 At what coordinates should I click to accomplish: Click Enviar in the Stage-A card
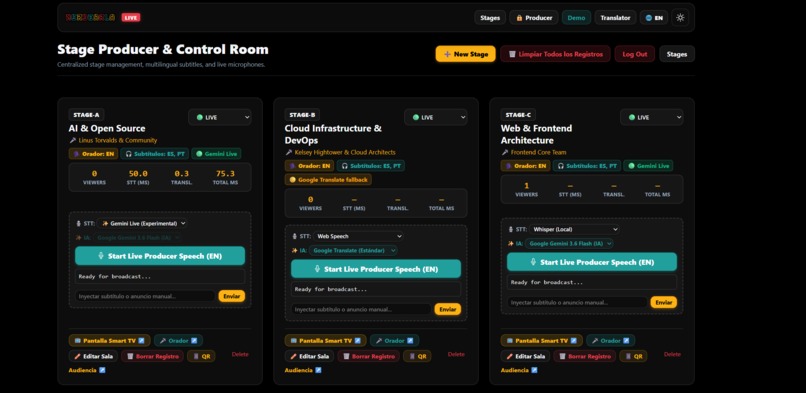point(232,296)
